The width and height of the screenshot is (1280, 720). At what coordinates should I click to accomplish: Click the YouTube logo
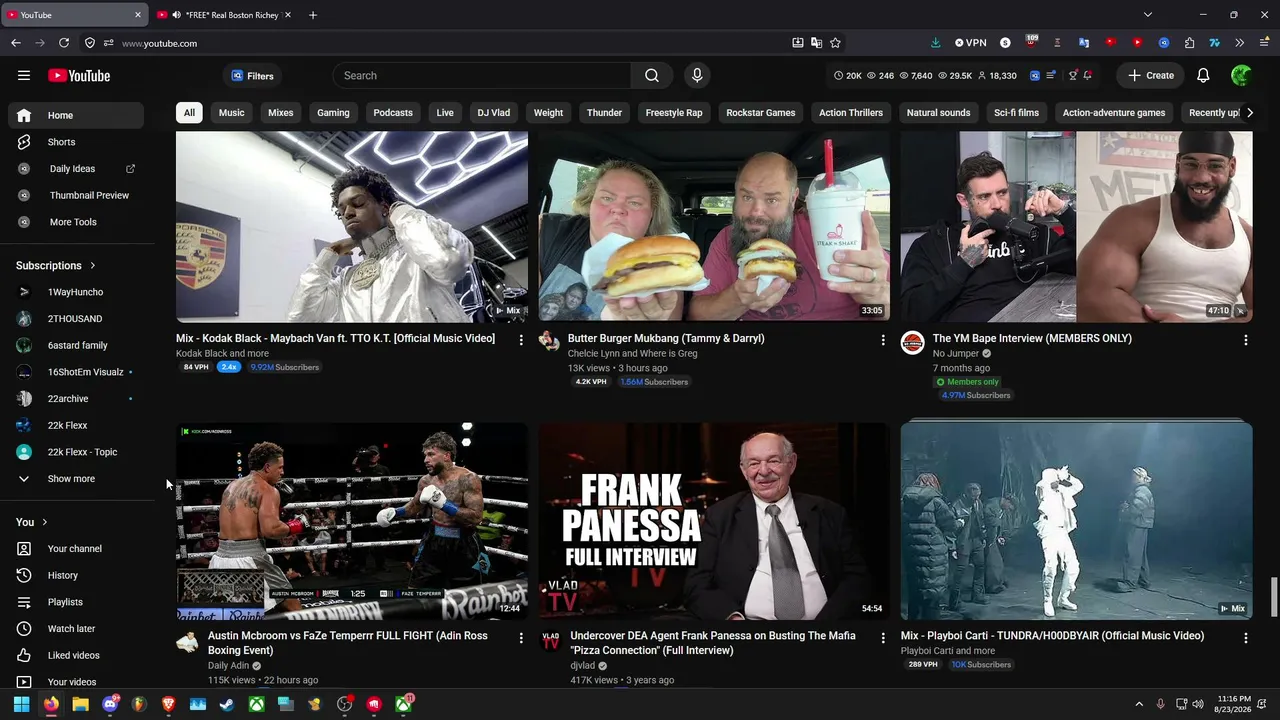79,76
